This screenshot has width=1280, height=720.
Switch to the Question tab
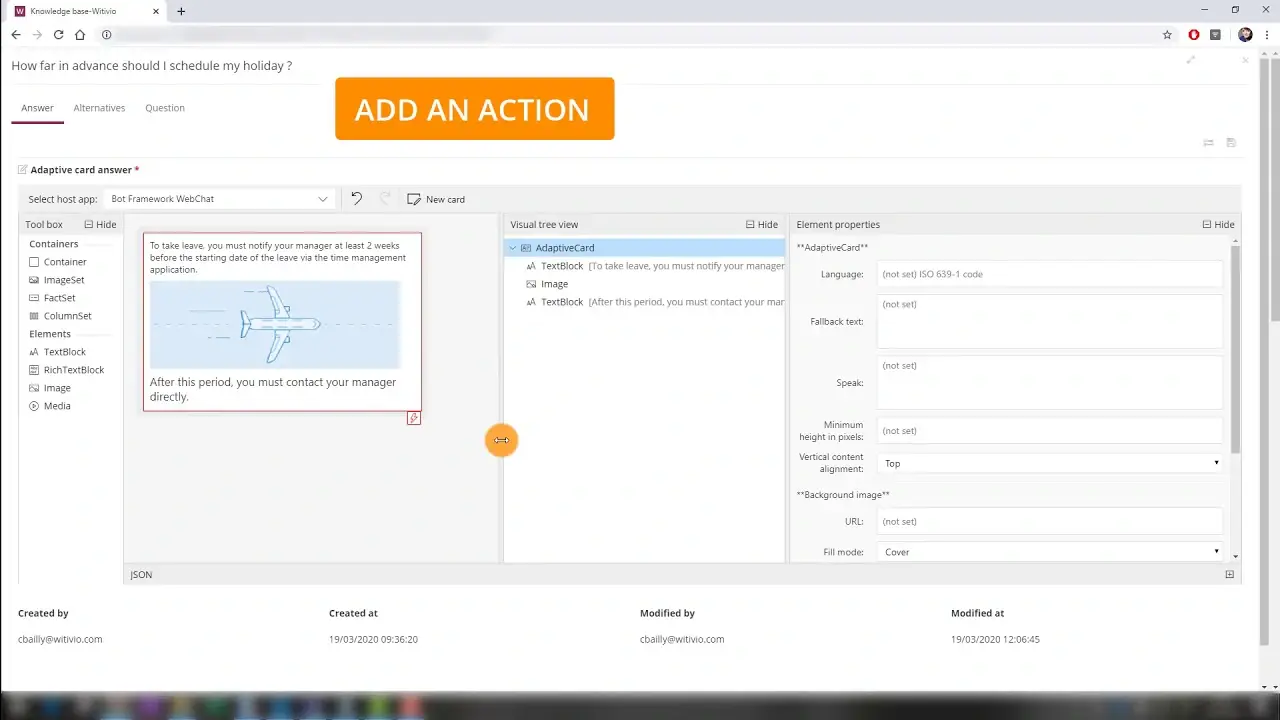click(165, 108)
